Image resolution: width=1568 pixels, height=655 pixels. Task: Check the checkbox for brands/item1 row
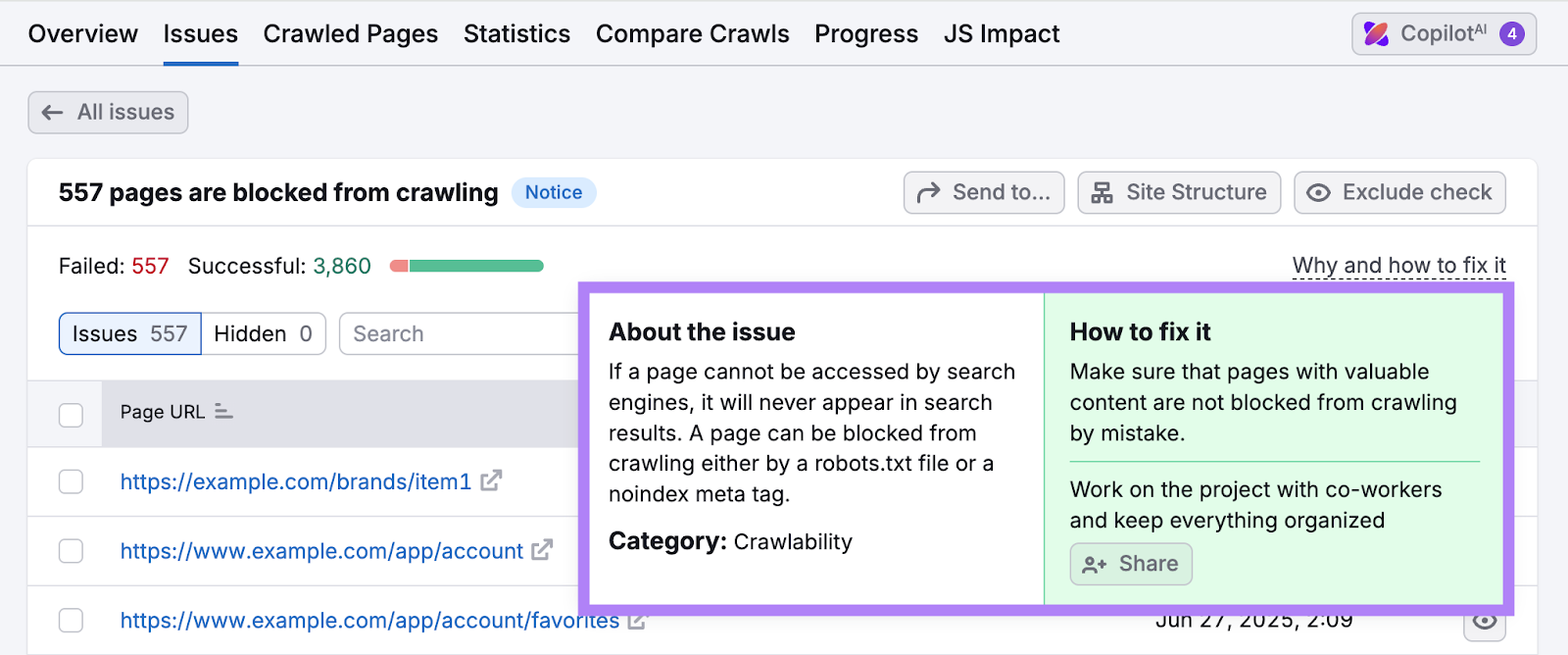[70, 481]
